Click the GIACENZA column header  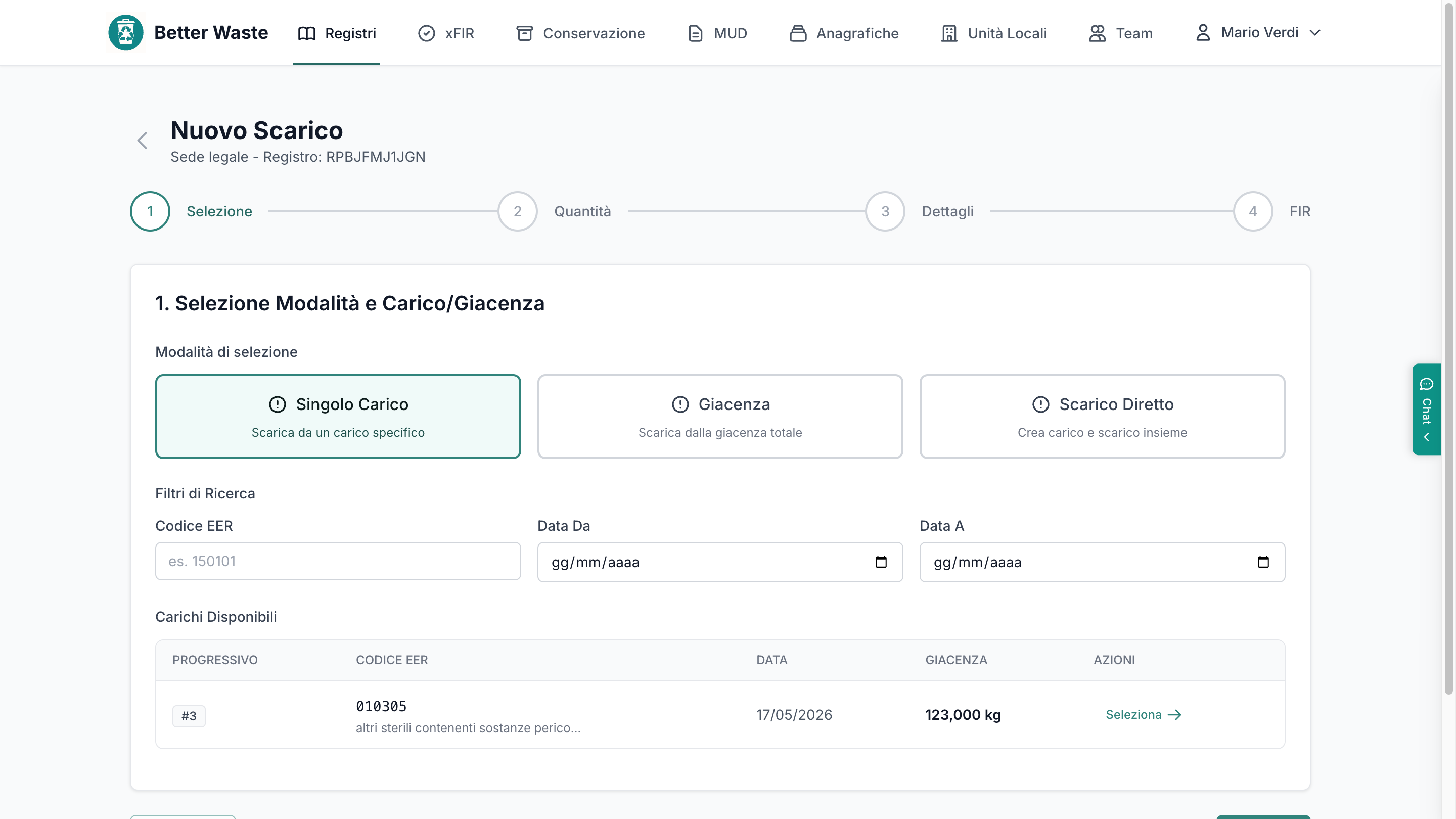(x=957, y=660)
